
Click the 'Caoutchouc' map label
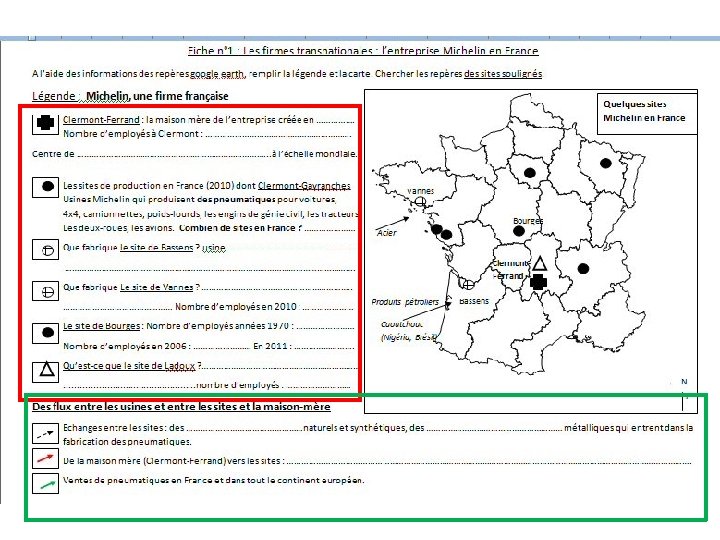(x=402, y=324)
